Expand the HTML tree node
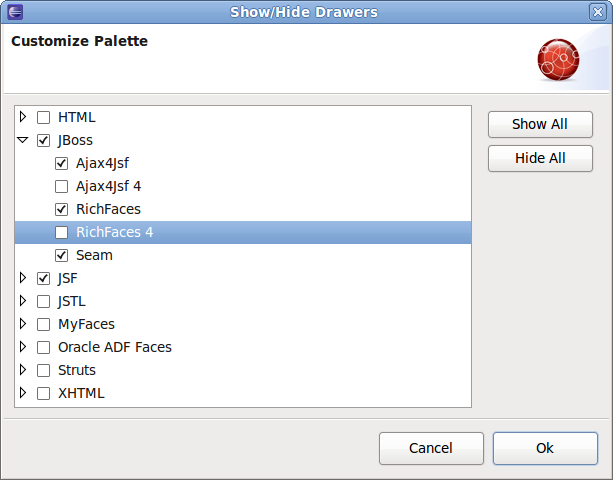The width and height of the screenshot is (613, 480). tap(23, 117)
